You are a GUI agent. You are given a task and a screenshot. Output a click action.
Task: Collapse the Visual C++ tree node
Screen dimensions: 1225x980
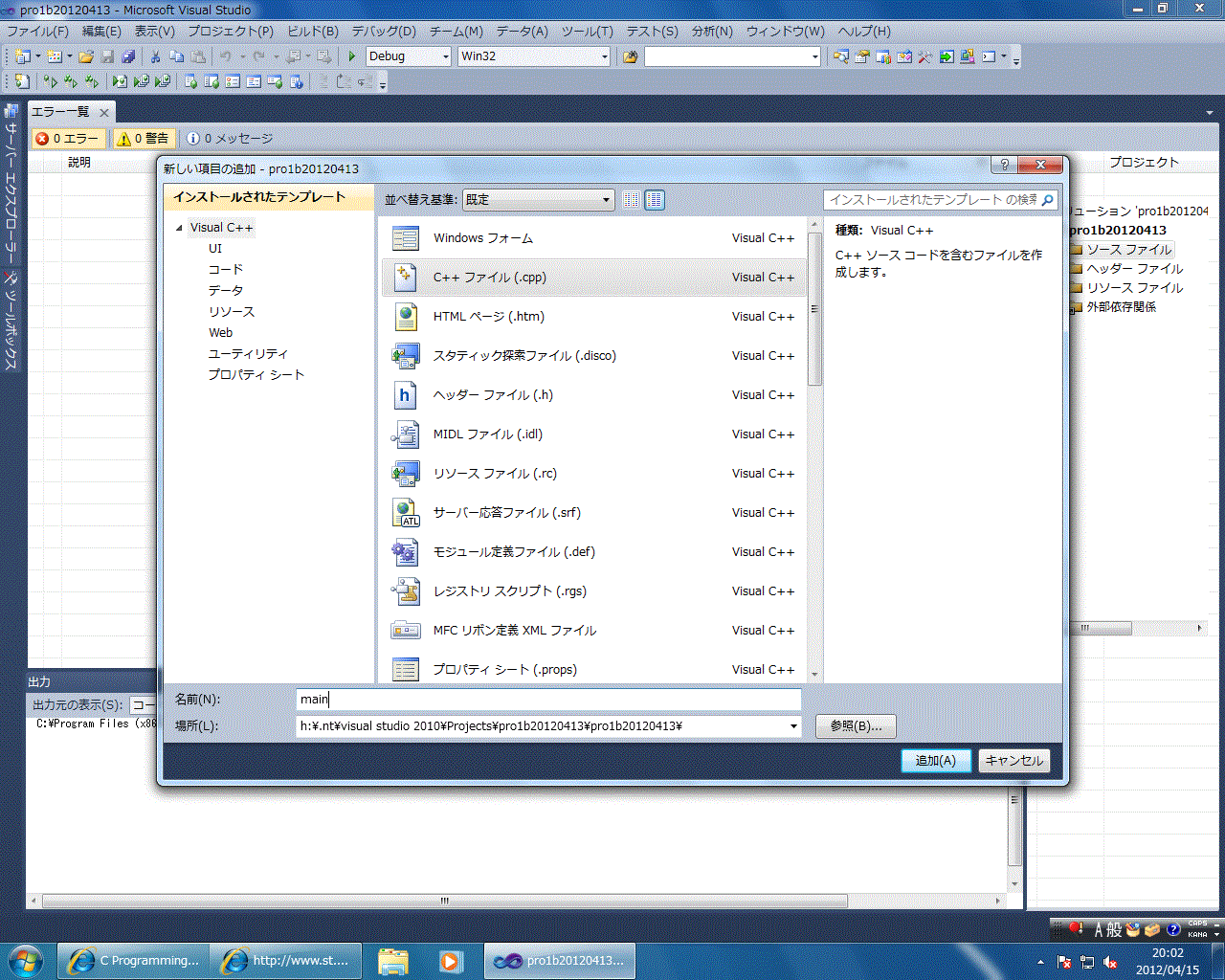(x=179, y=228)
